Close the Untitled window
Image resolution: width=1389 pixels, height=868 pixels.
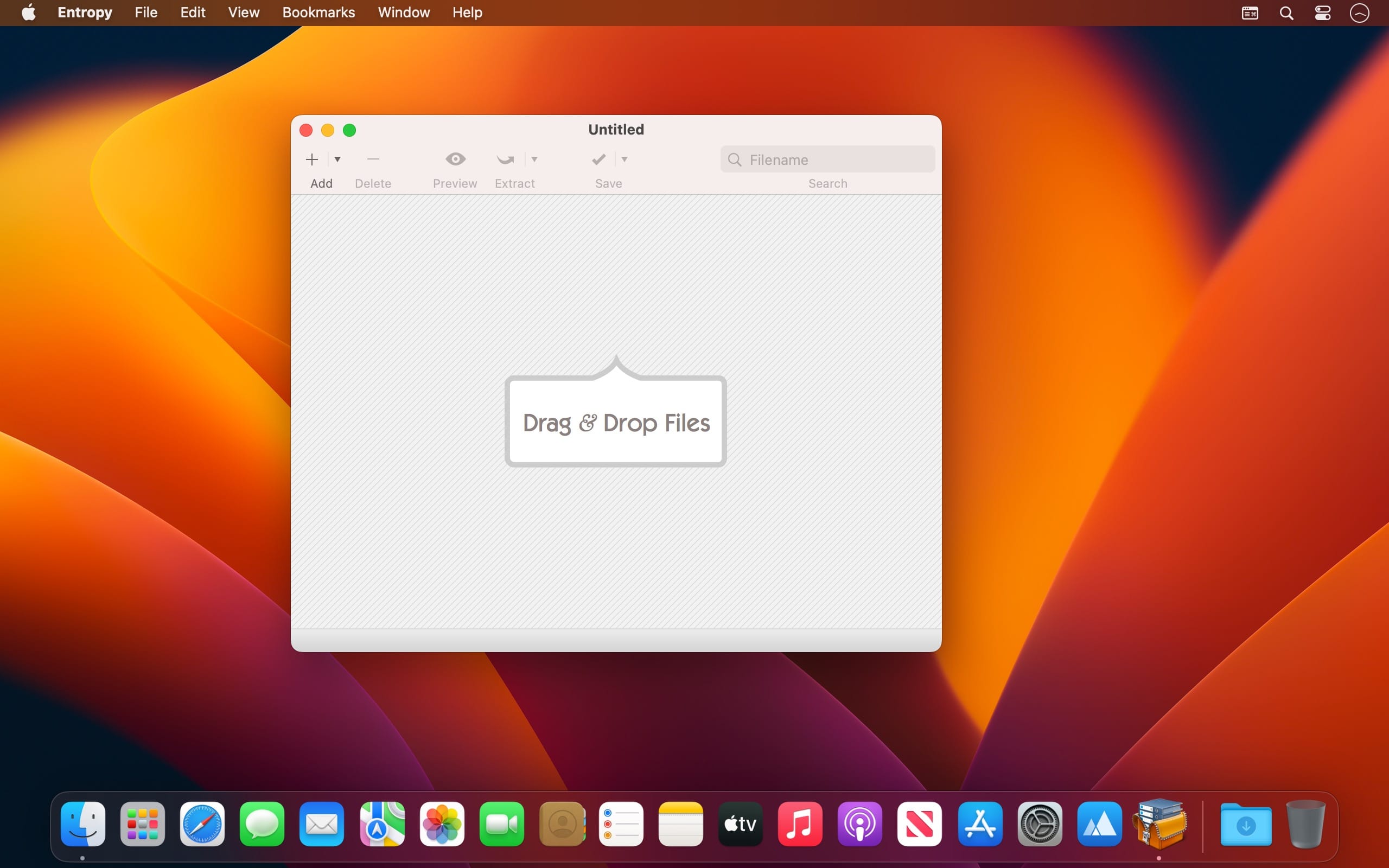306,130
